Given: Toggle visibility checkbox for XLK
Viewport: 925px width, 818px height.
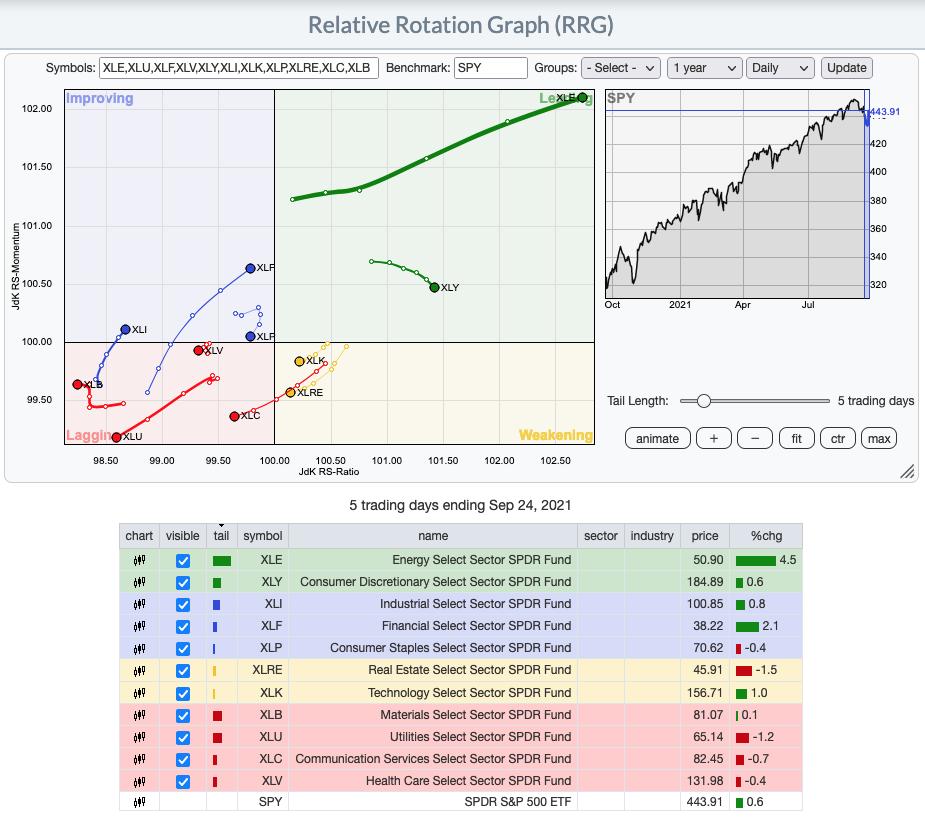Looking at the screenshot, I should [x=183, y=693].
